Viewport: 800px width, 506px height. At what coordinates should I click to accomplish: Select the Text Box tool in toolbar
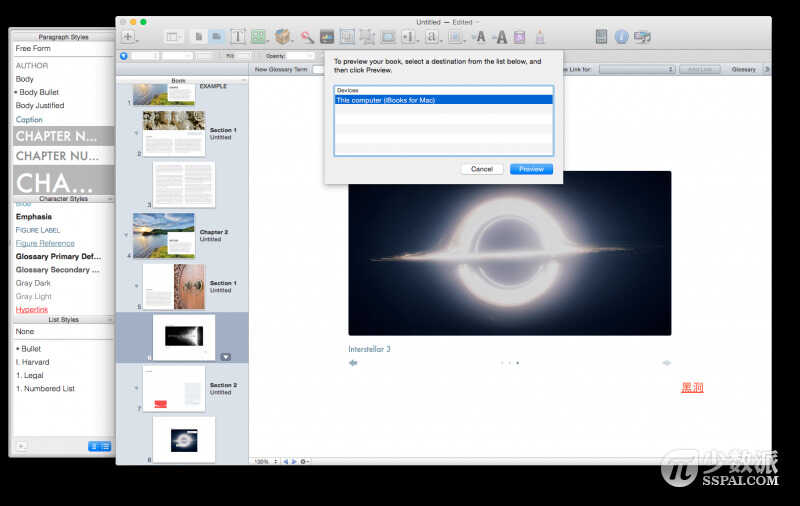[x=238, y=37]
